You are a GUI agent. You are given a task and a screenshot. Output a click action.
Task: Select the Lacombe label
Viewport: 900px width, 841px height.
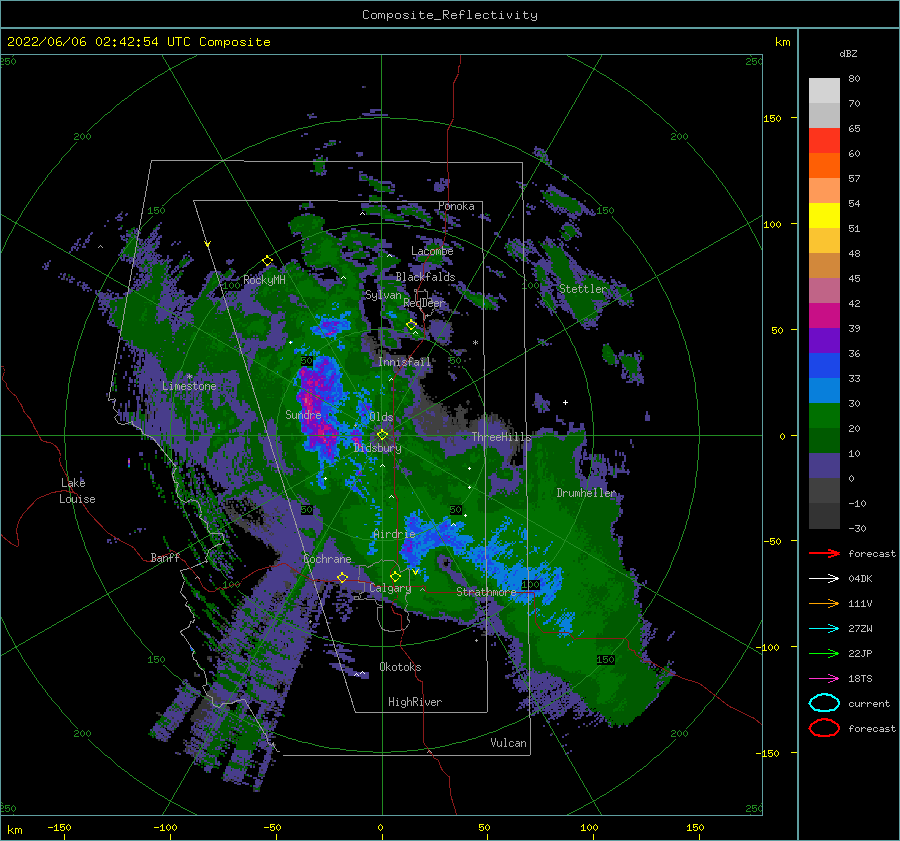click(432, 251)
